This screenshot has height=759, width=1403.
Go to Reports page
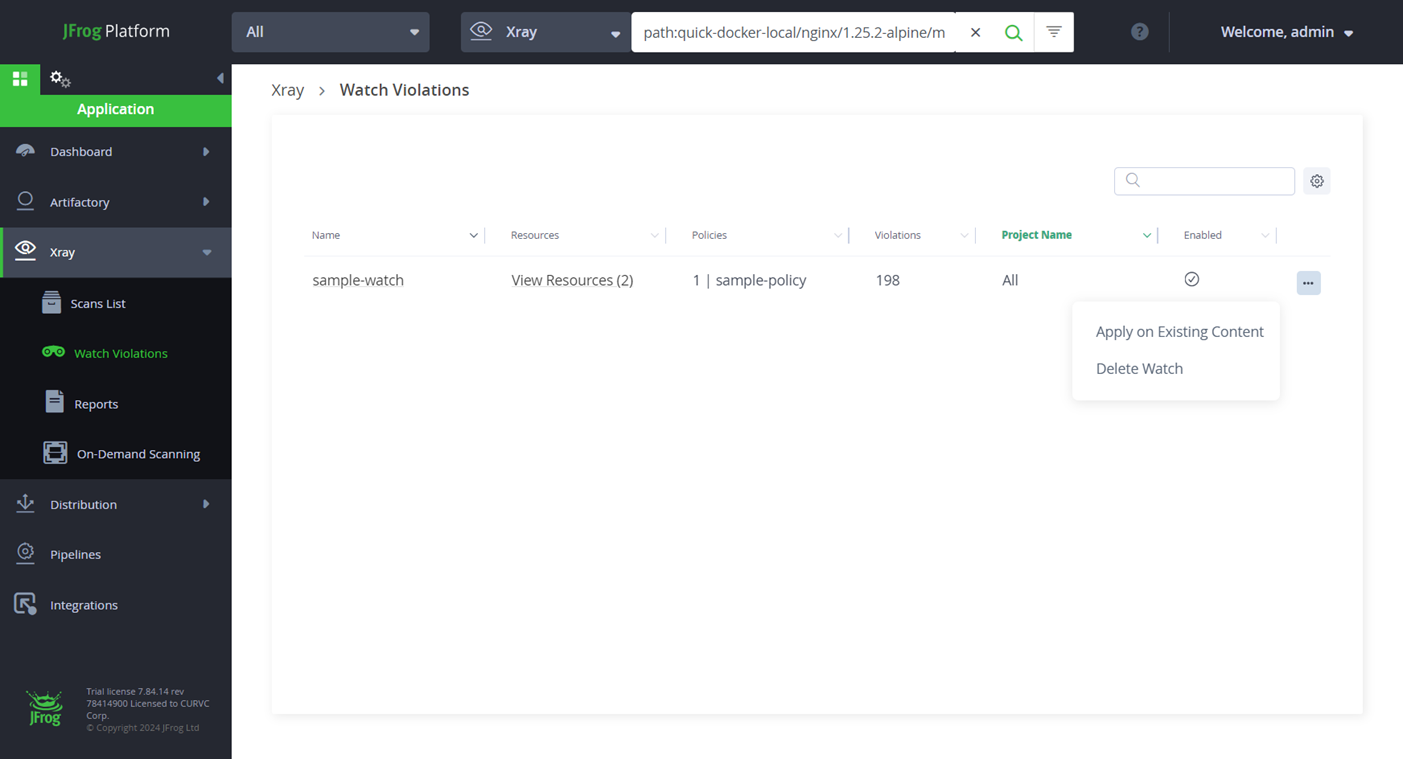click(96, 404)
